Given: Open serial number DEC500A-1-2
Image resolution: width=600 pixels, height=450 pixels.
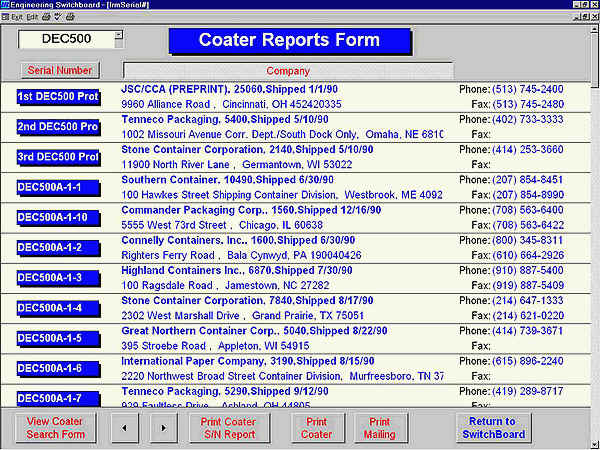Looking at the screenshot, I should point(58,248).
